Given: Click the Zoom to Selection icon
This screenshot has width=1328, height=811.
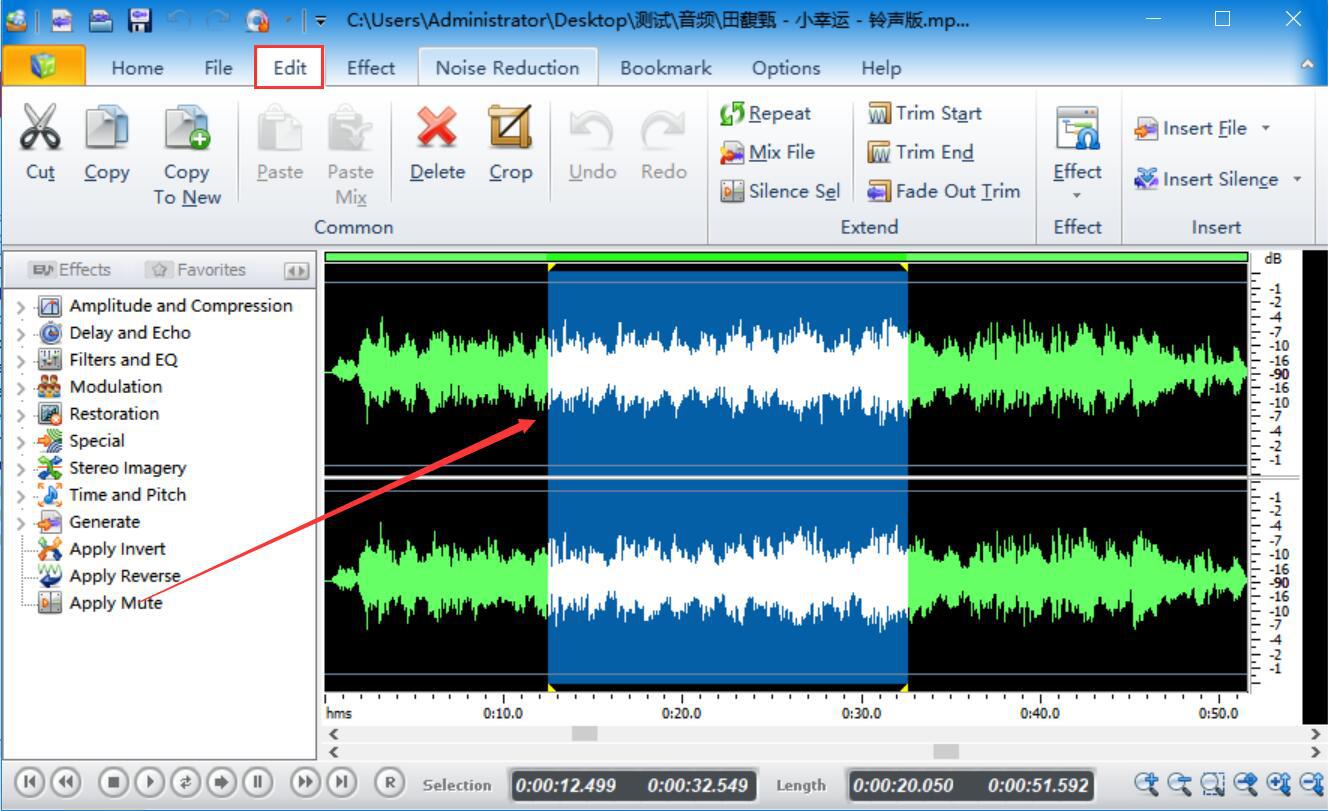Looking at the screenshot, I should (1211, 785).
